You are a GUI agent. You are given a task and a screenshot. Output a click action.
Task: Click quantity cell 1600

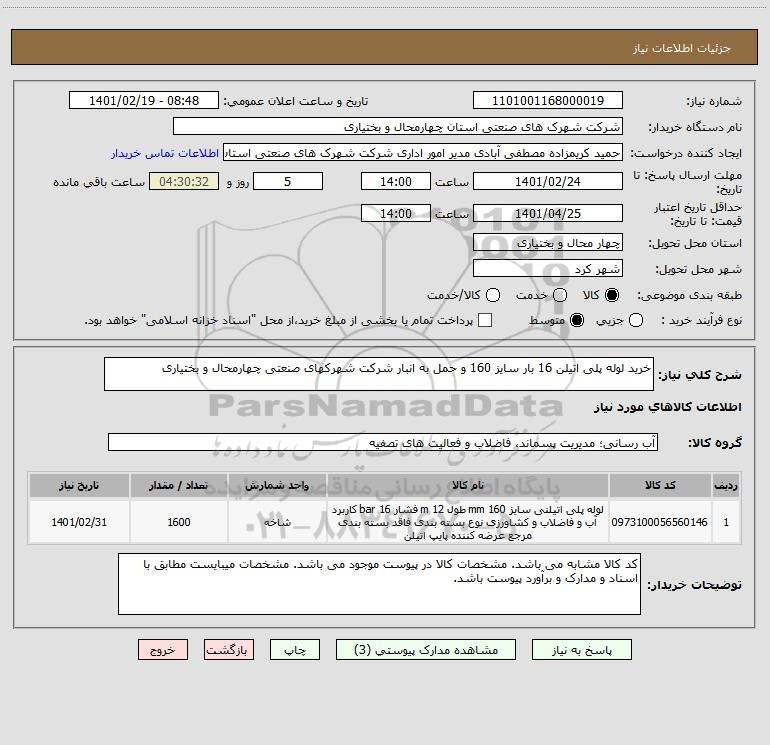click(179, 522)
